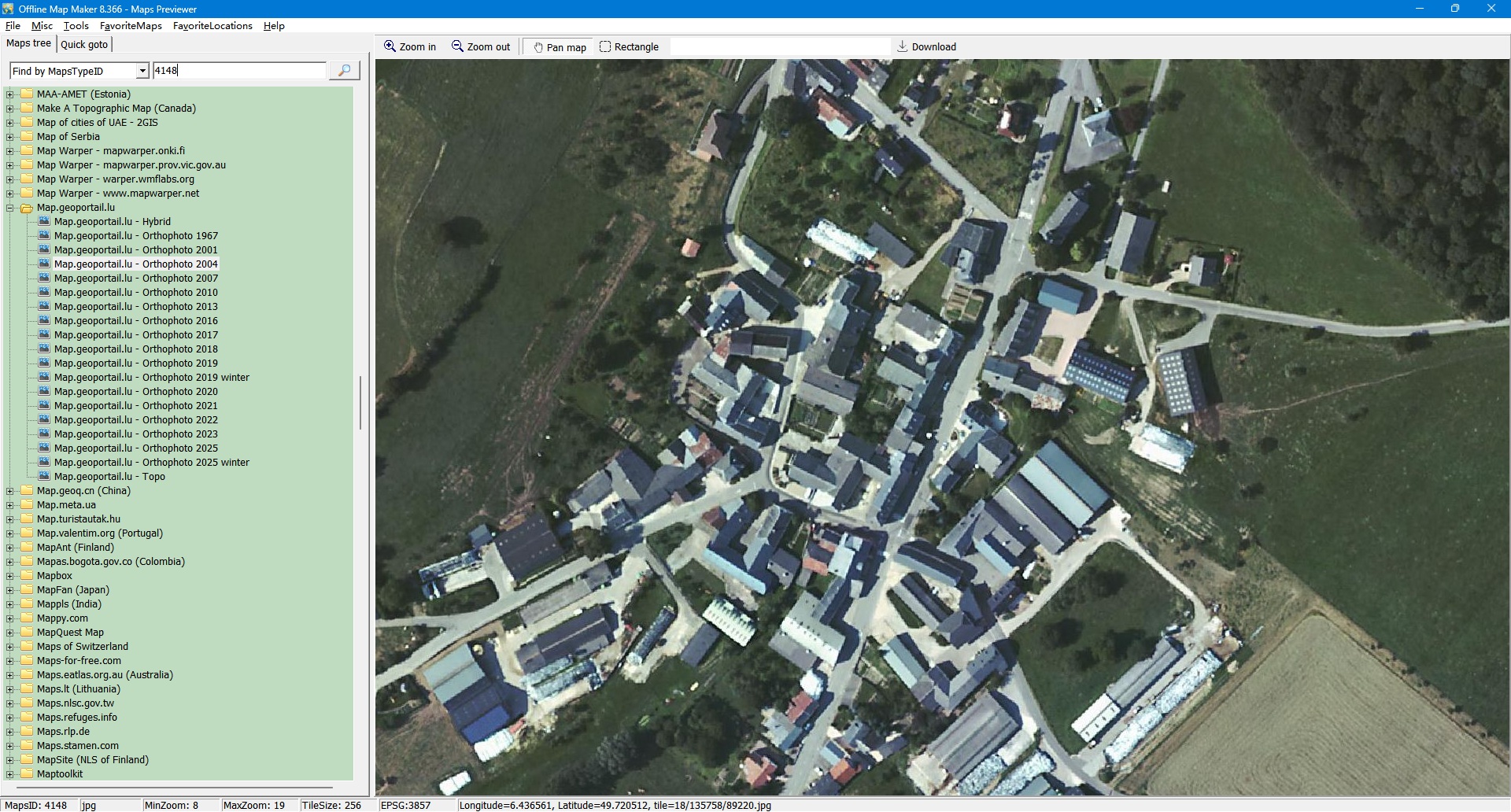Image resolution: width=1511 pixels, height=812 pixels.
Task: Select the Map.geoportail.lu Topo layer icon
Action: click(x=44, y=477)
